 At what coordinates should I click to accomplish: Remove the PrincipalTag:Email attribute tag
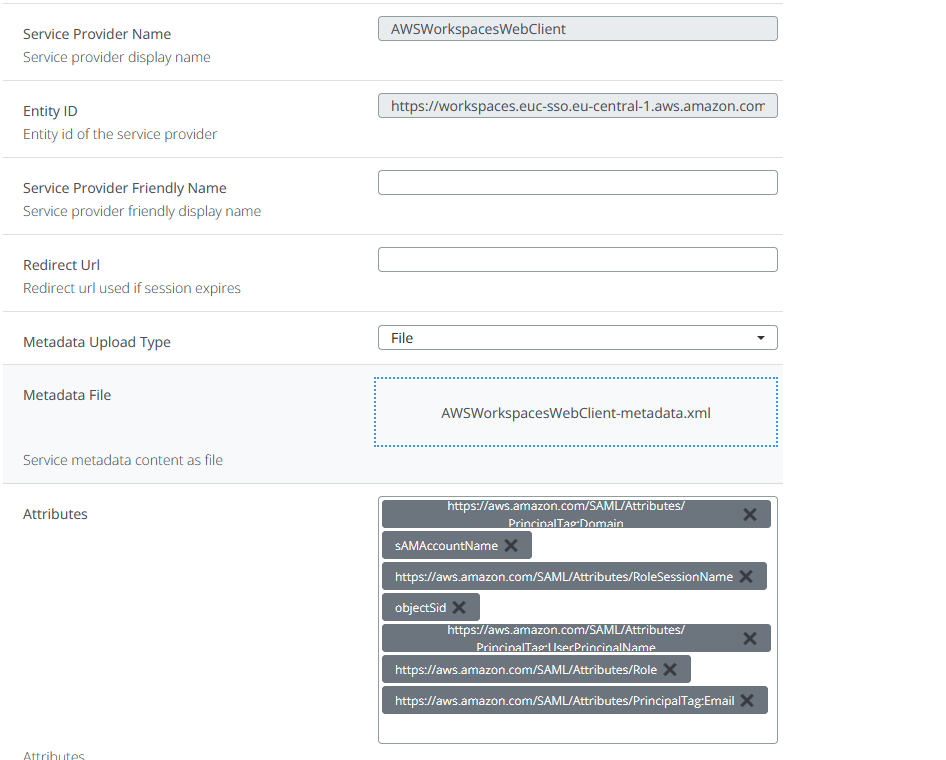pos(747,700)
